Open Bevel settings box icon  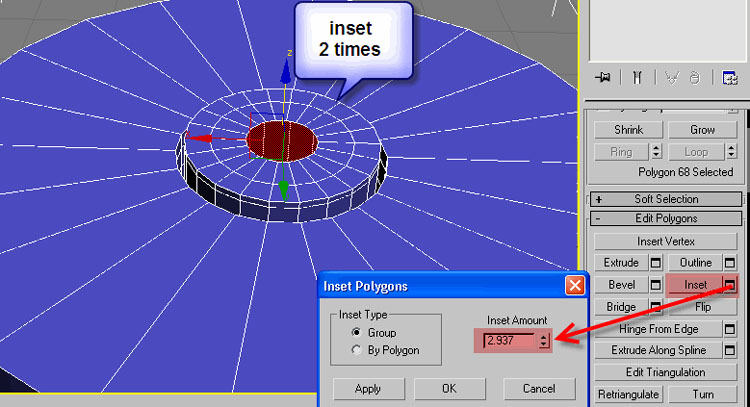pyautogui.click(x=656, y=285)
